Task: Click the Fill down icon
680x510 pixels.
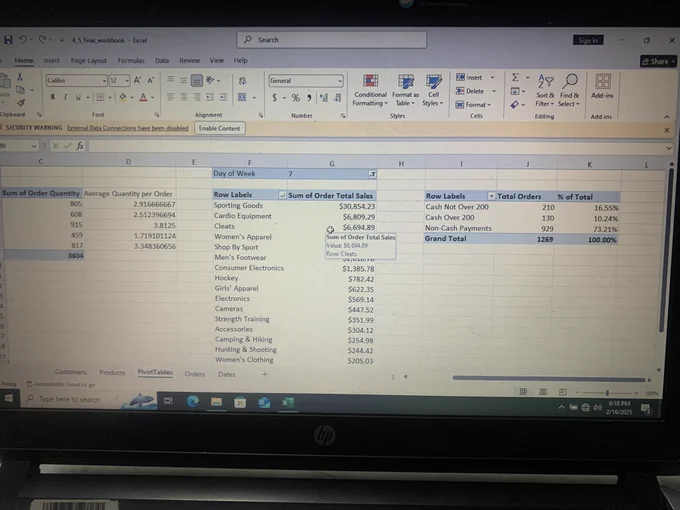Action: click(x=515, y=91)
